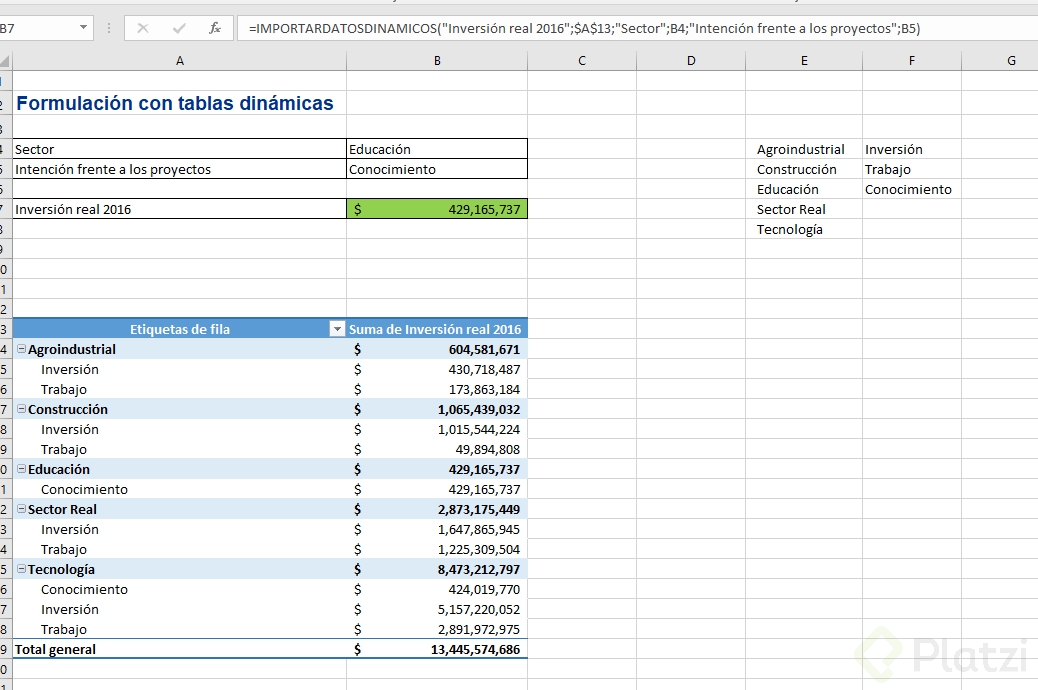Select column E header
The width and height of the screenshot is (1038, 690).
(x=803, y=61)
